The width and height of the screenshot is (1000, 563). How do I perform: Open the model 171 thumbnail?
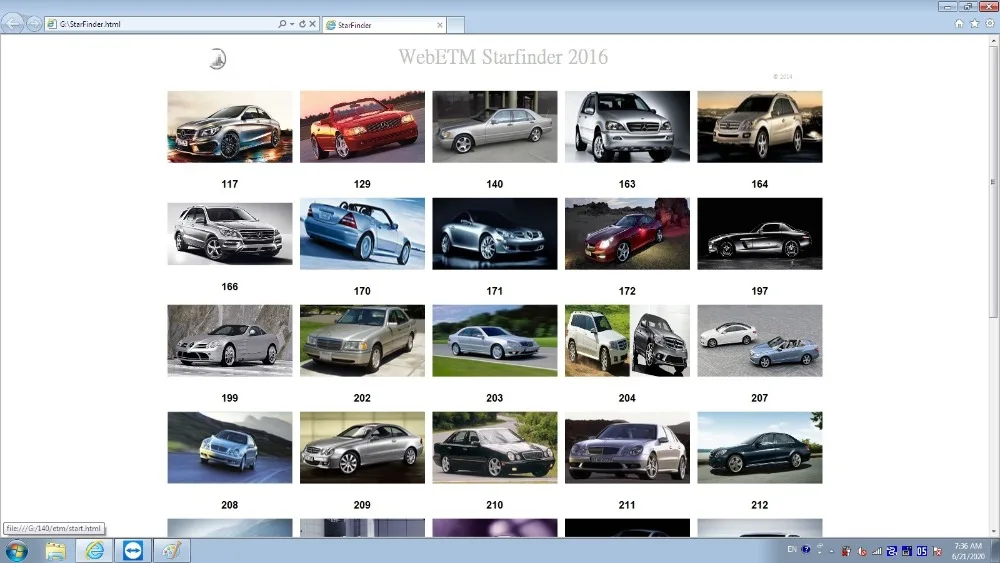point(495,233)
